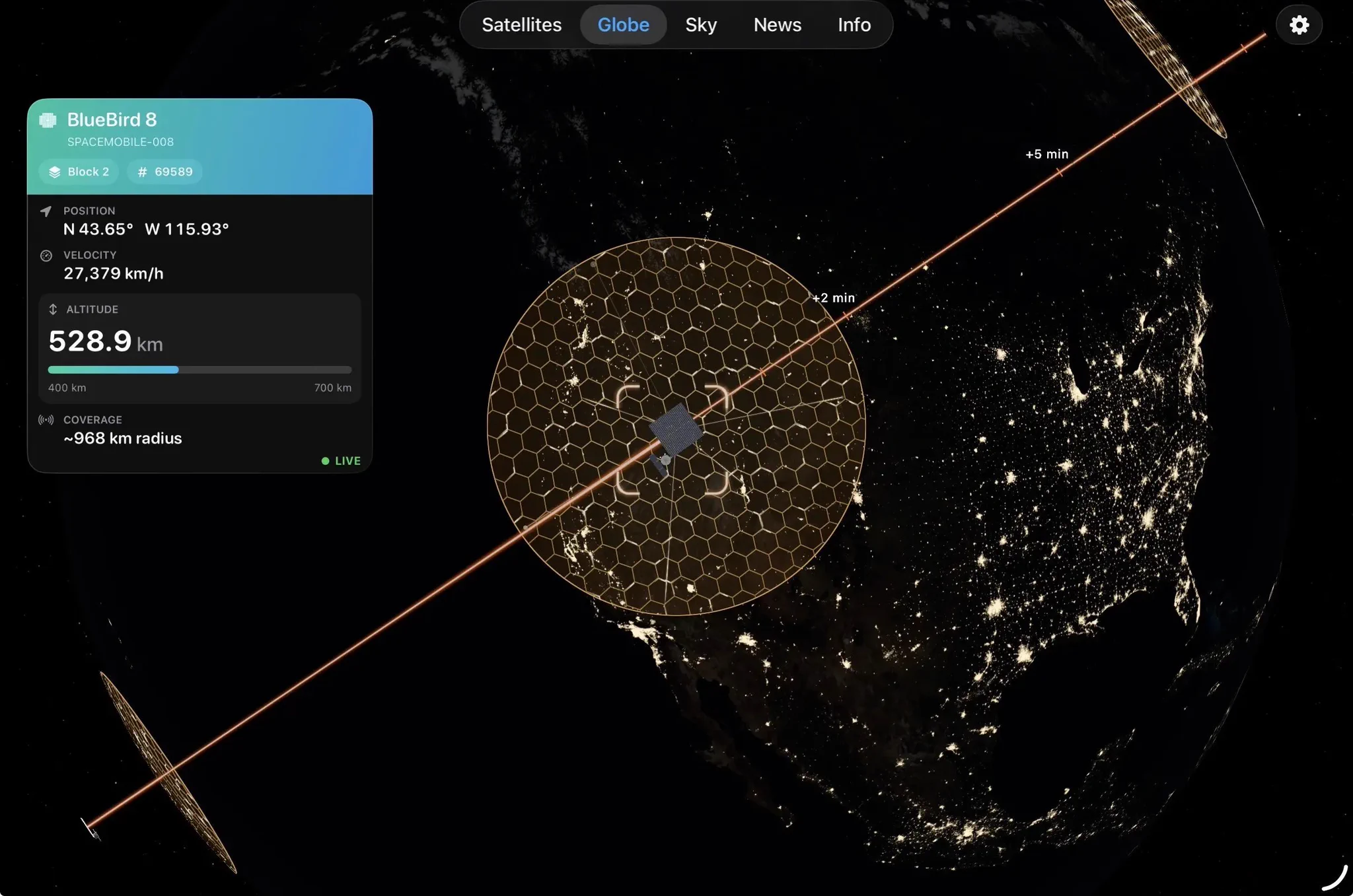Click the SPACEMOBILE-008 subtitle
This screenshot has height=896, width=1353.
click(120, 142)
